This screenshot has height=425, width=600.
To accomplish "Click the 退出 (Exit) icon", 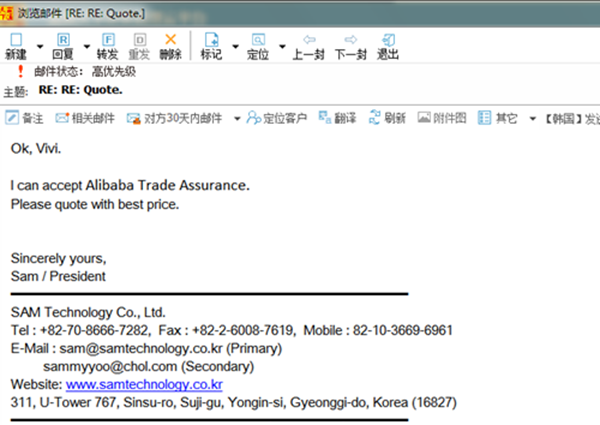I will (x=388, y=47).
